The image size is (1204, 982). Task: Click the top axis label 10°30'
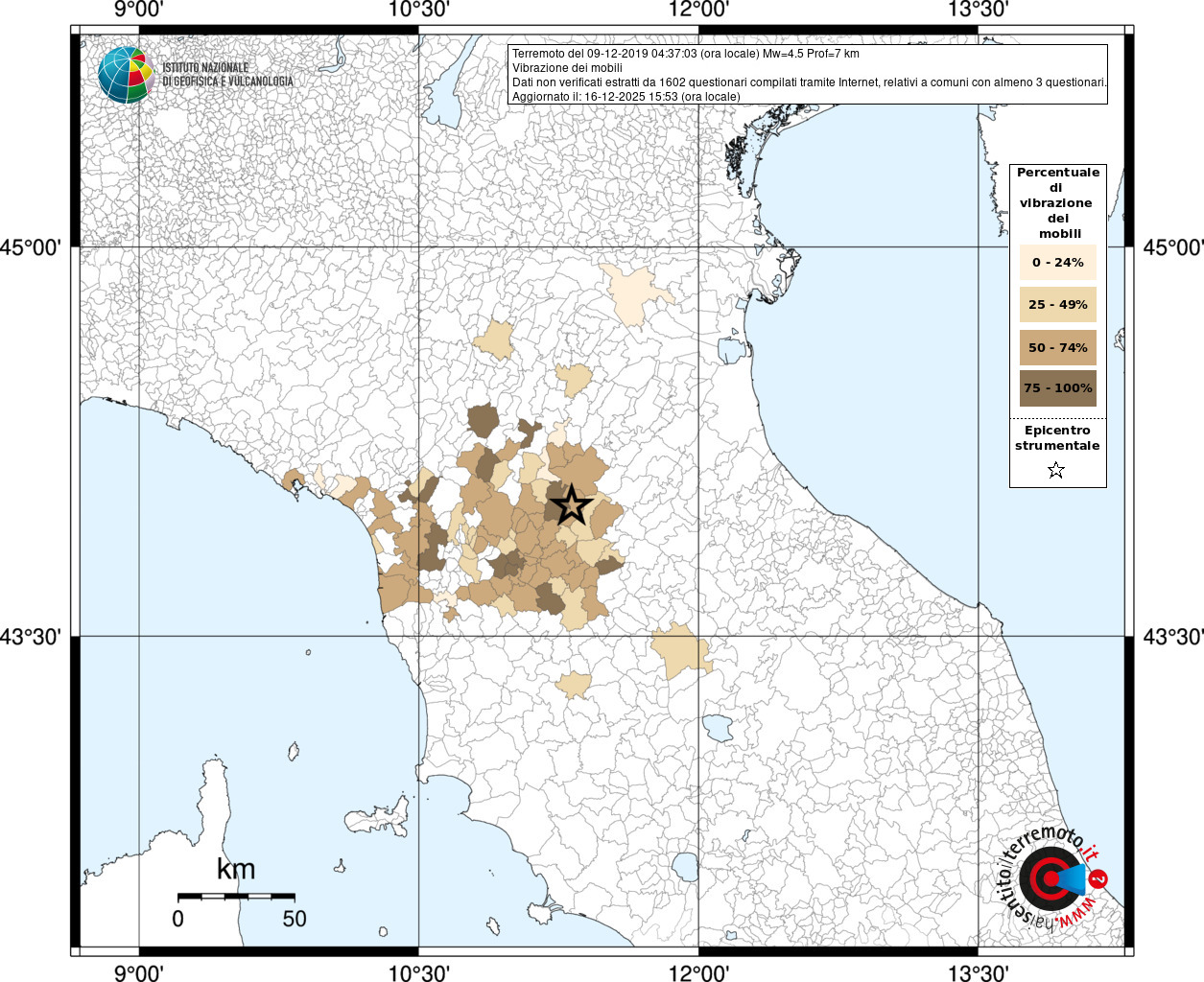pyautogui.click(x=418, y=10)
